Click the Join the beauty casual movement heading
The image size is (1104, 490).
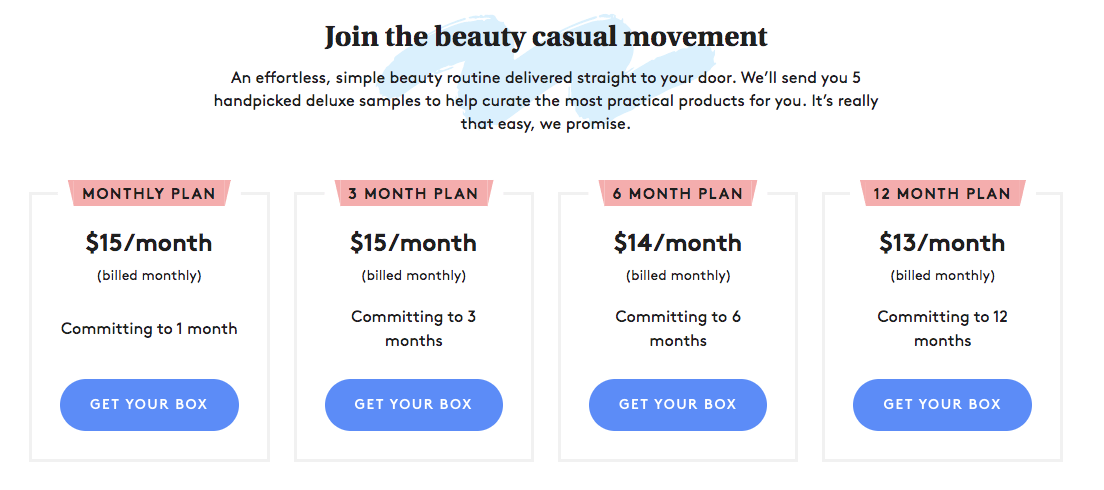[x=546, y=38]
